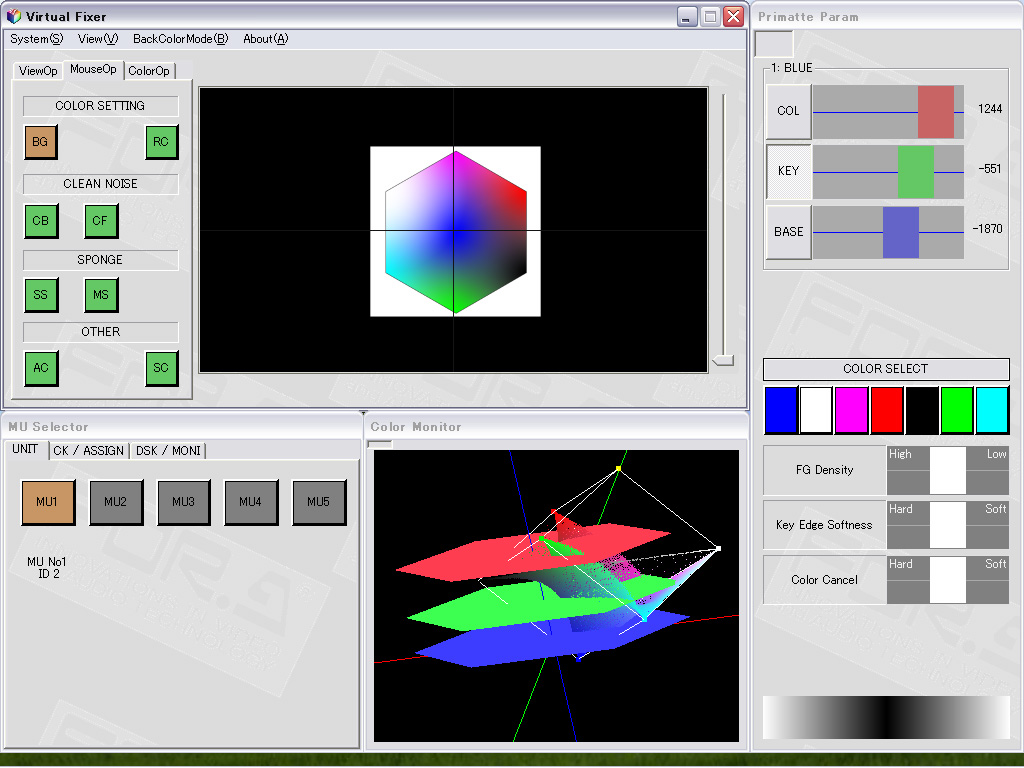The image size is (1024, 768).
Task: Select the CF clean noise button
Action: click(x=100, y=220)
